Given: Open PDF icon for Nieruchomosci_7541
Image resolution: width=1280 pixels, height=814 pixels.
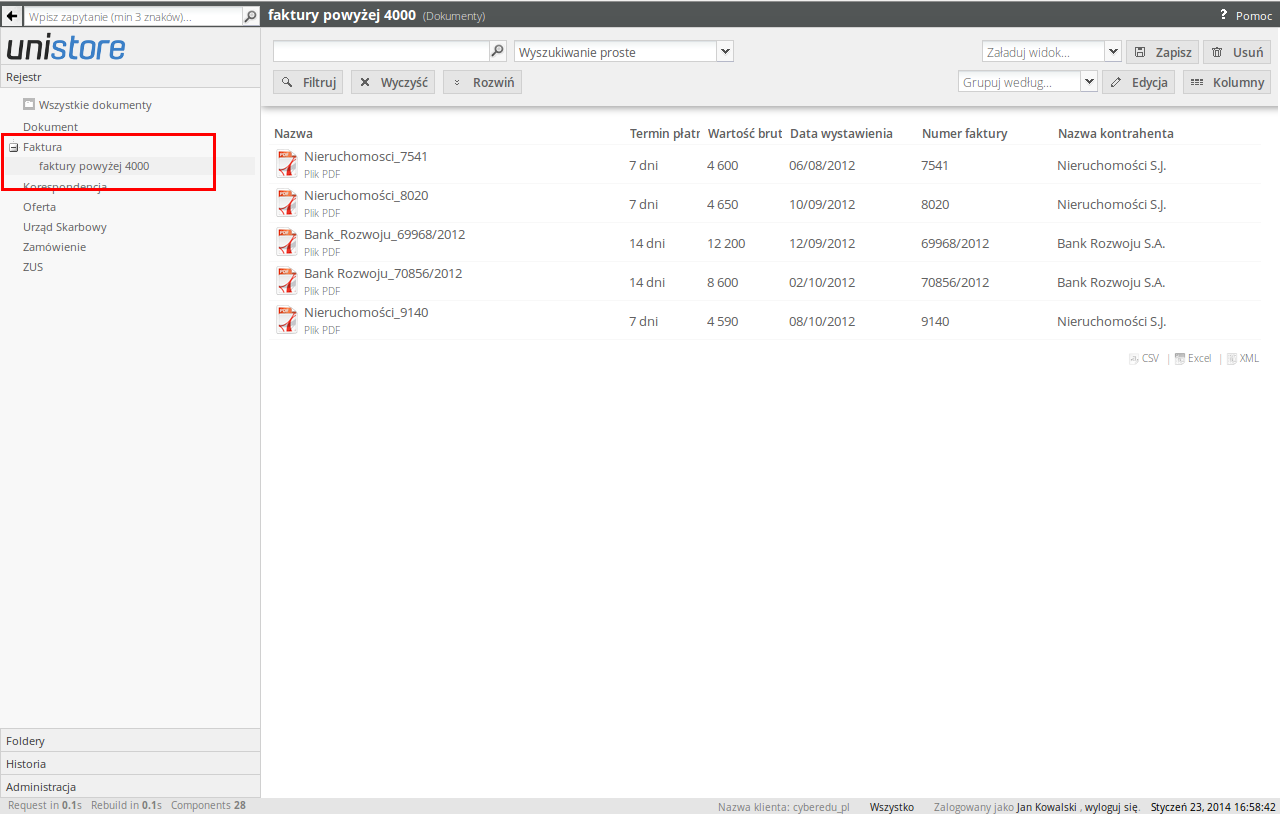Looking at the screenshot, I should tap(287, 164).
